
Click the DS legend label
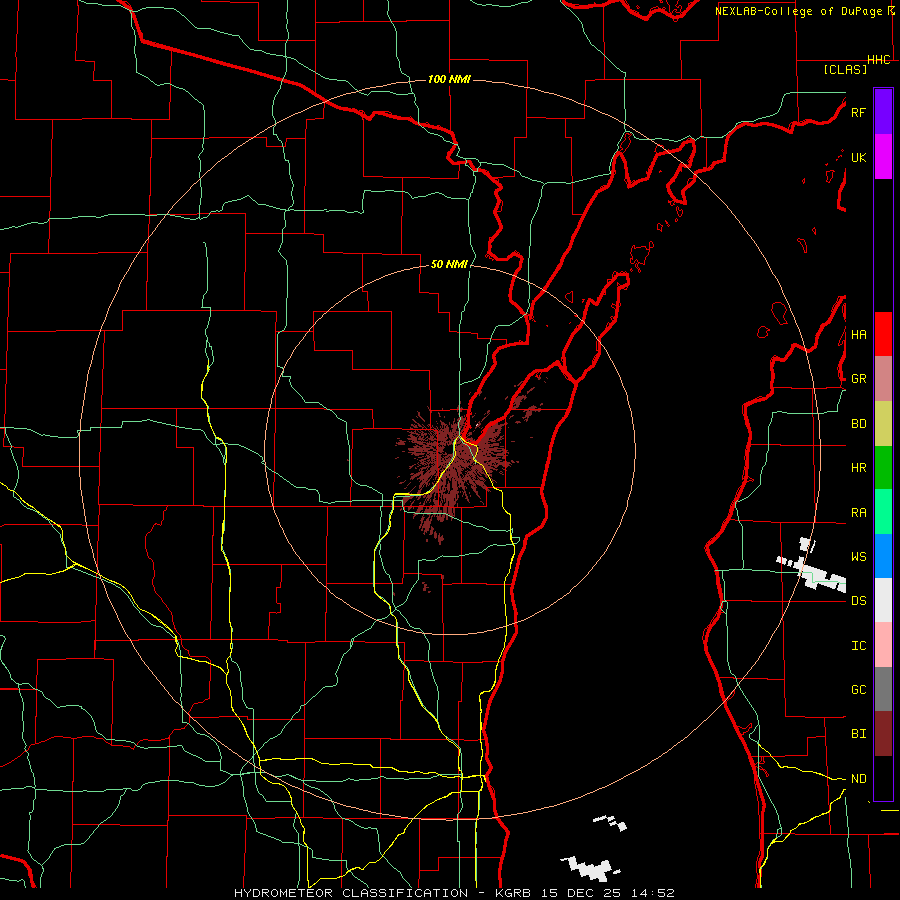point(858,601)
